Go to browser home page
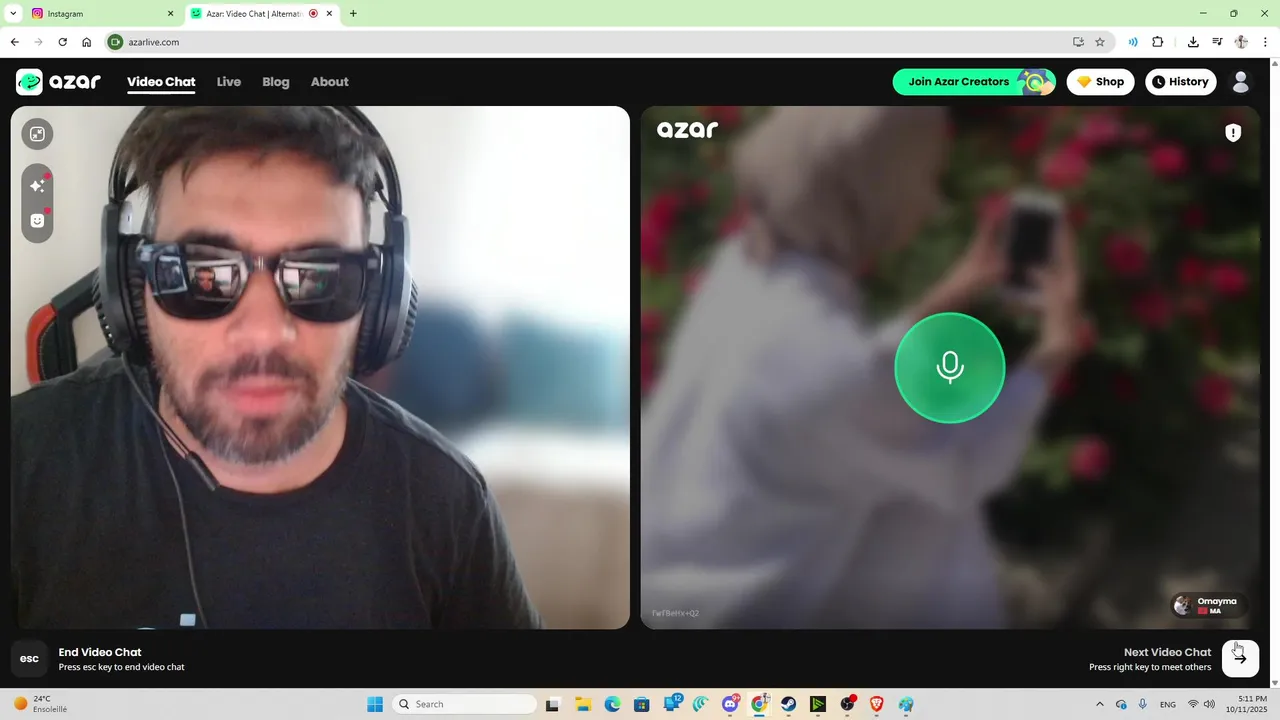 tap(87, 42)
